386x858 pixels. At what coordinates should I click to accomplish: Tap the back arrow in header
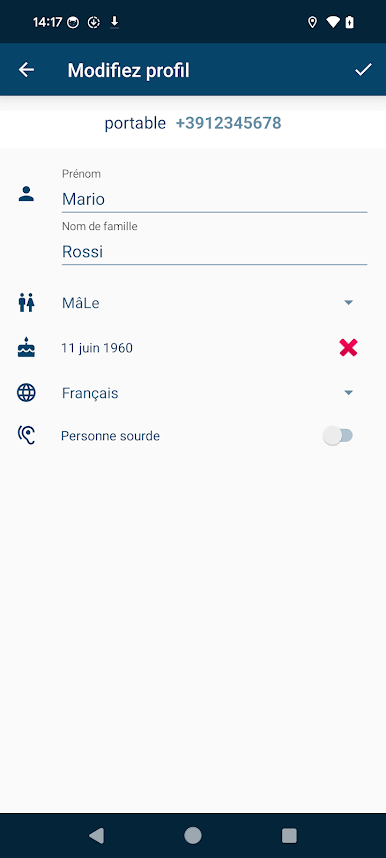[x=26, y=70]
